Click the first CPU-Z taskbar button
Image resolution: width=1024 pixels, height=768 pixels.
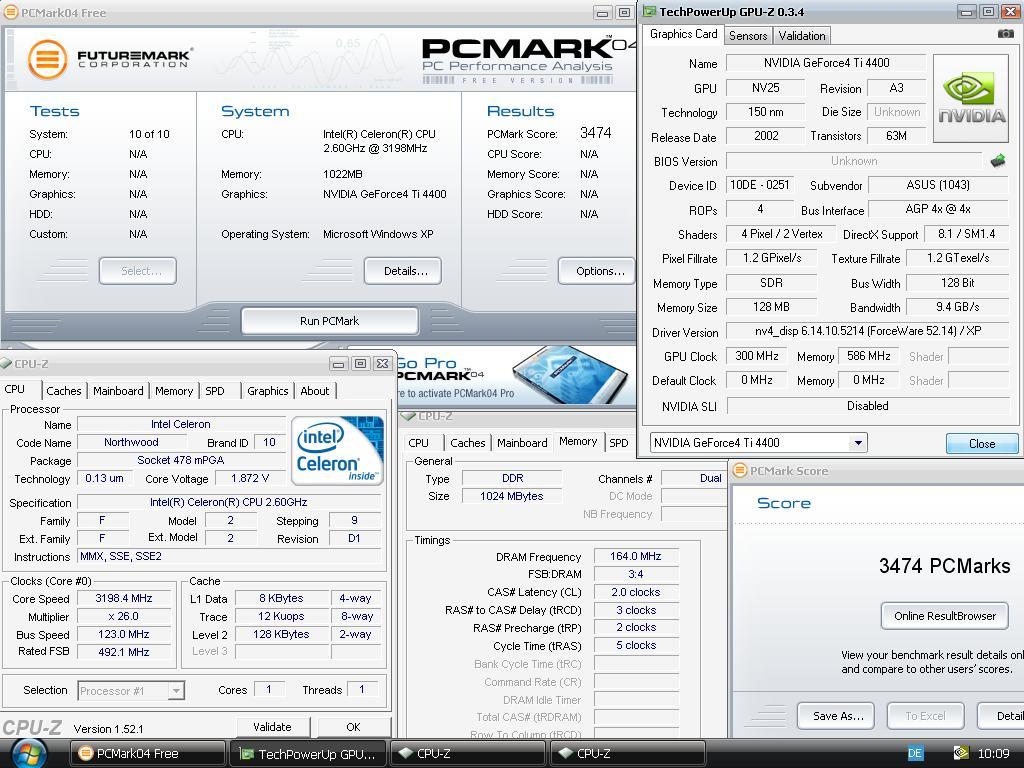point(468,753)
